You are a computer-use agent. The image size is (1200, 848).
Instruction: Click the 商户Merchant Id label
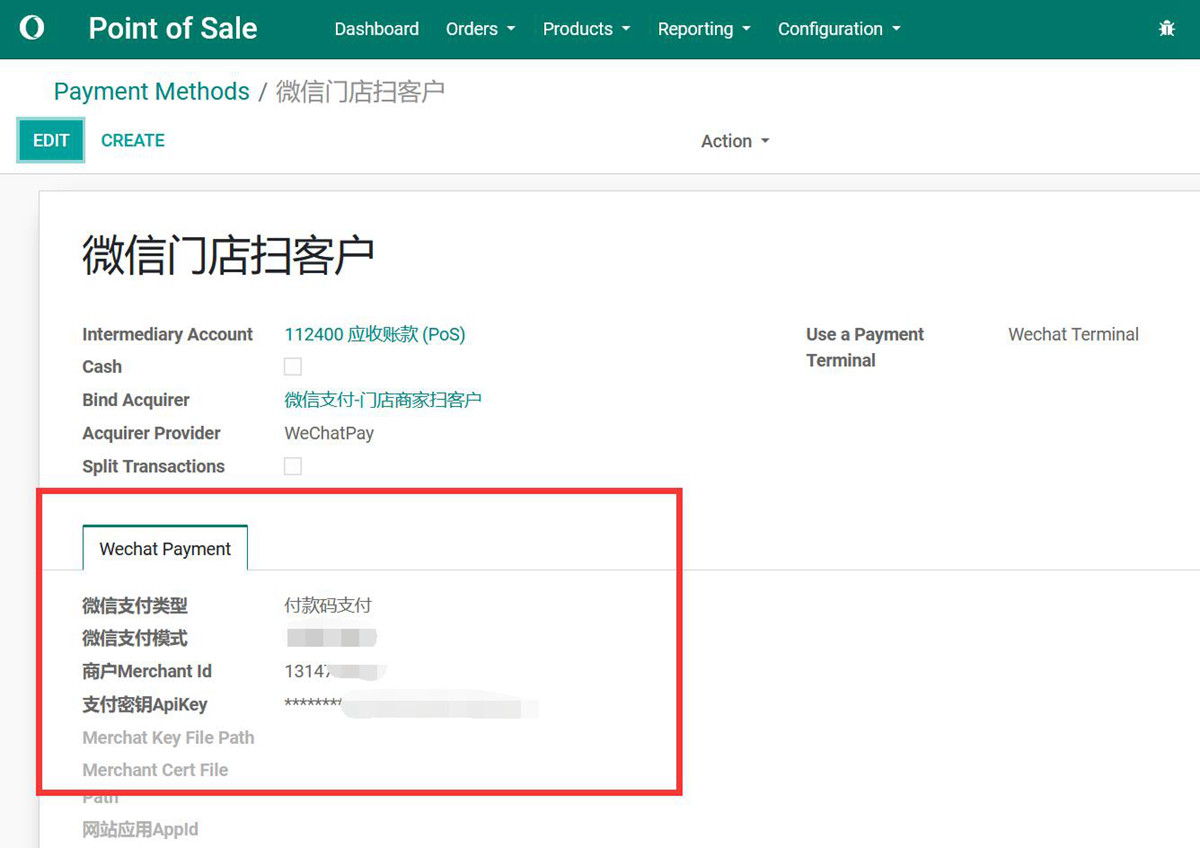pos(147,671)
